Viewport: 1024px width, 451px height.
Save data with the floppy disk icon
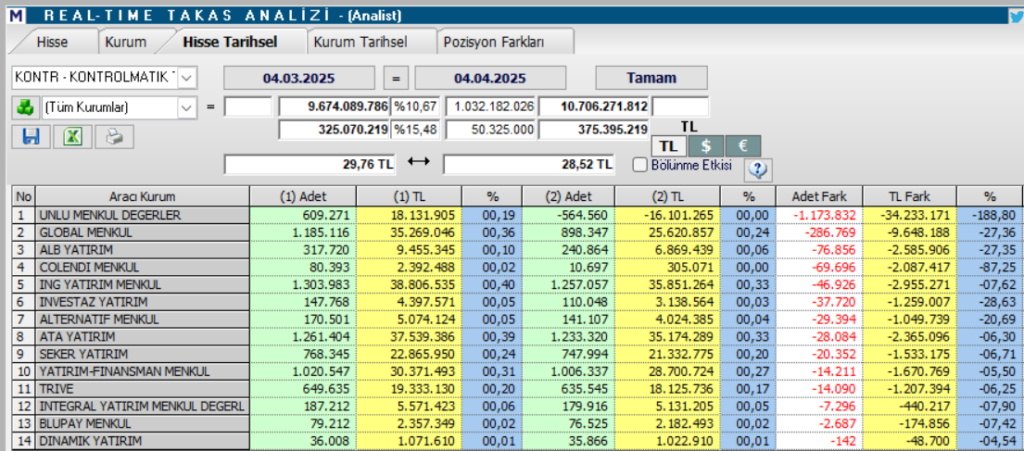(31, 137)
